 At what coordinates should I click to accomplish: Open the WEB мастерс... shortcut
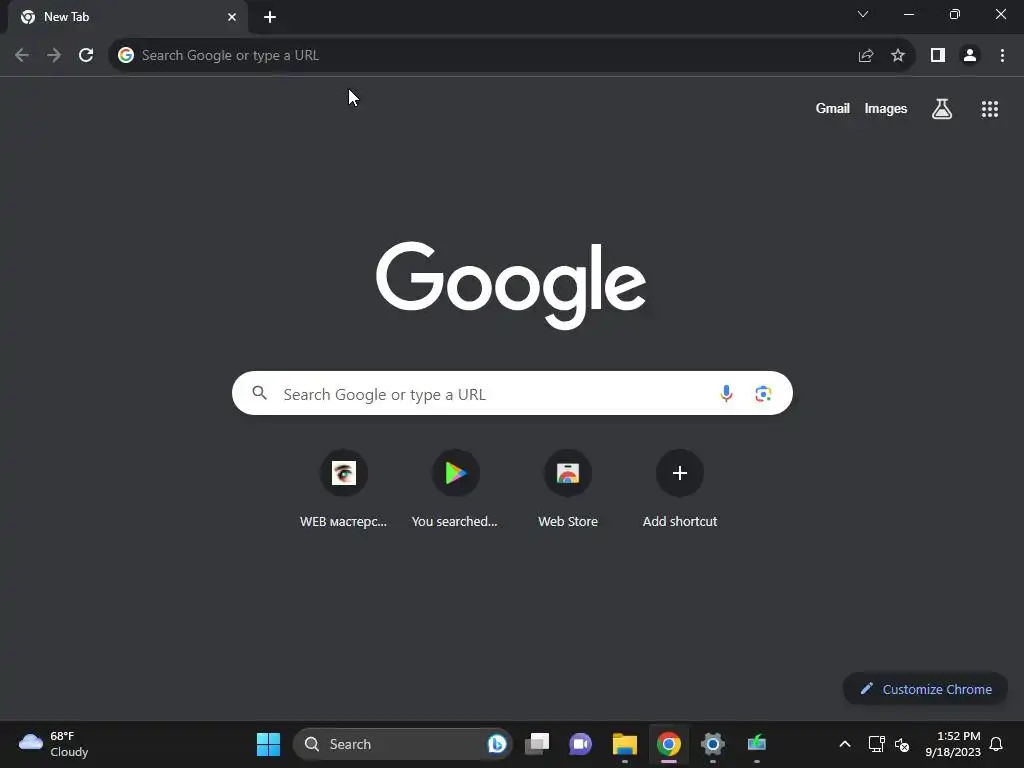[344, 489]
